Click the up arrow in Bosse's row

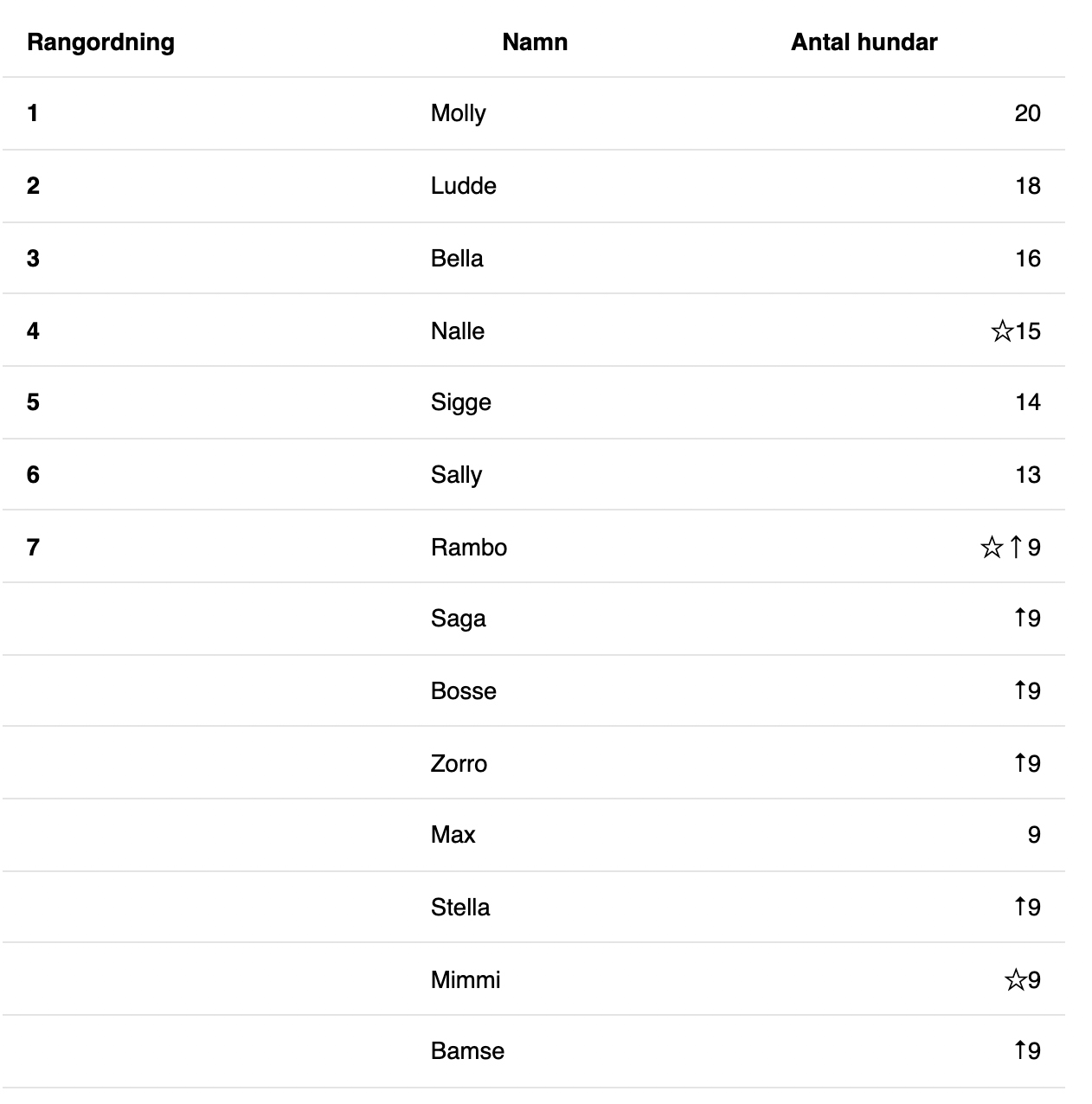[x=1020, y=690]
